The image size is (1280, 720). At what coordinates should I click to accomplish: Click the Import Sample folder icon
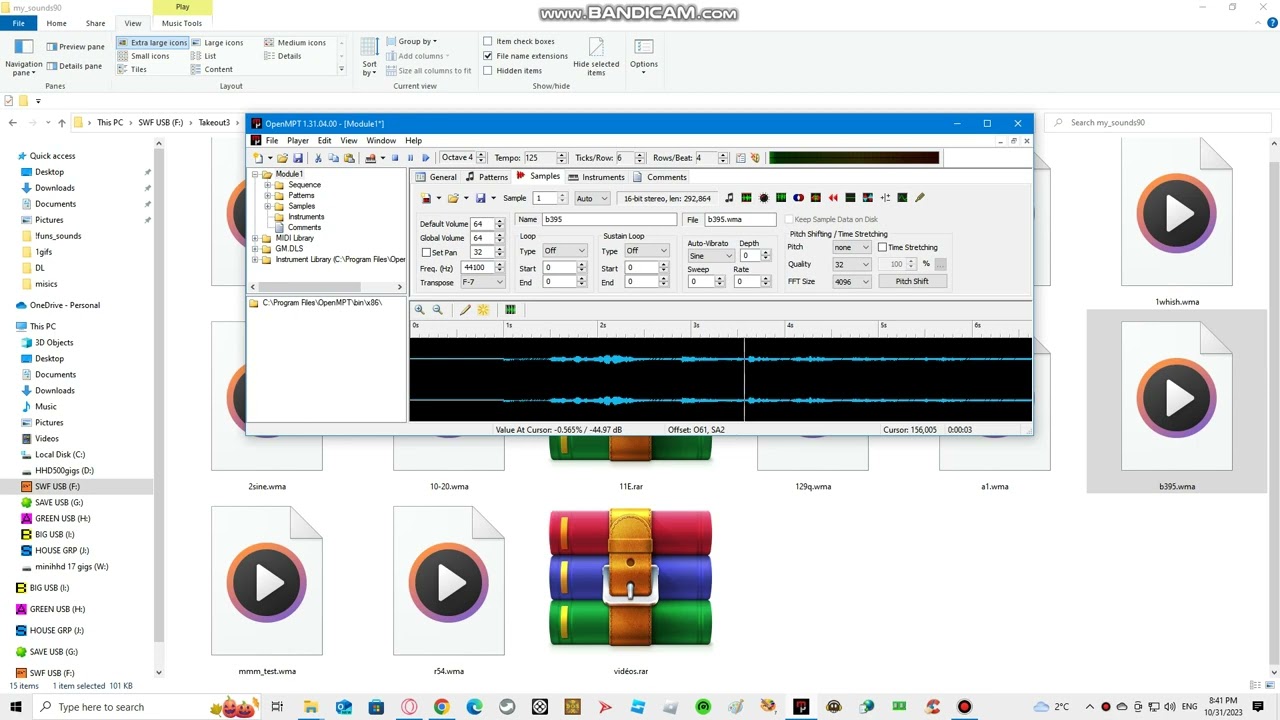pyautogui.click(x=453, y=198)
